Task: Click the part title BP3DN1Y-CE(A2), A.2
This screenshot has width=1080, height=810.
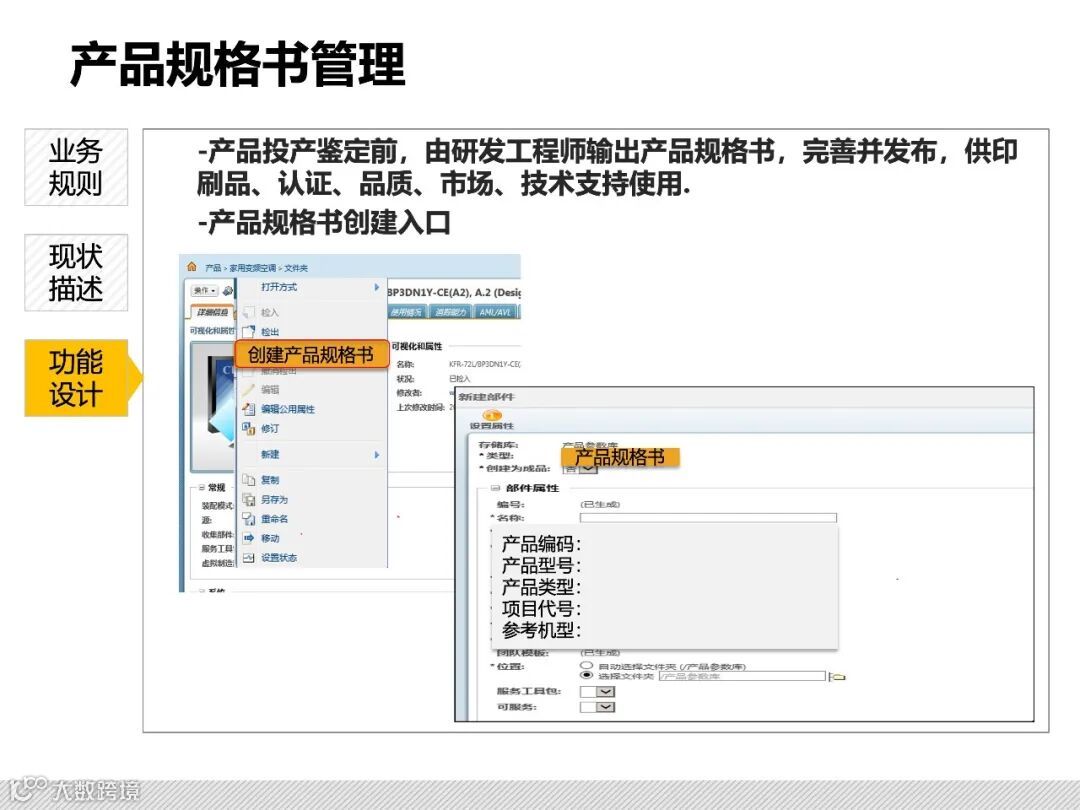Action: [x=454, y=292]
